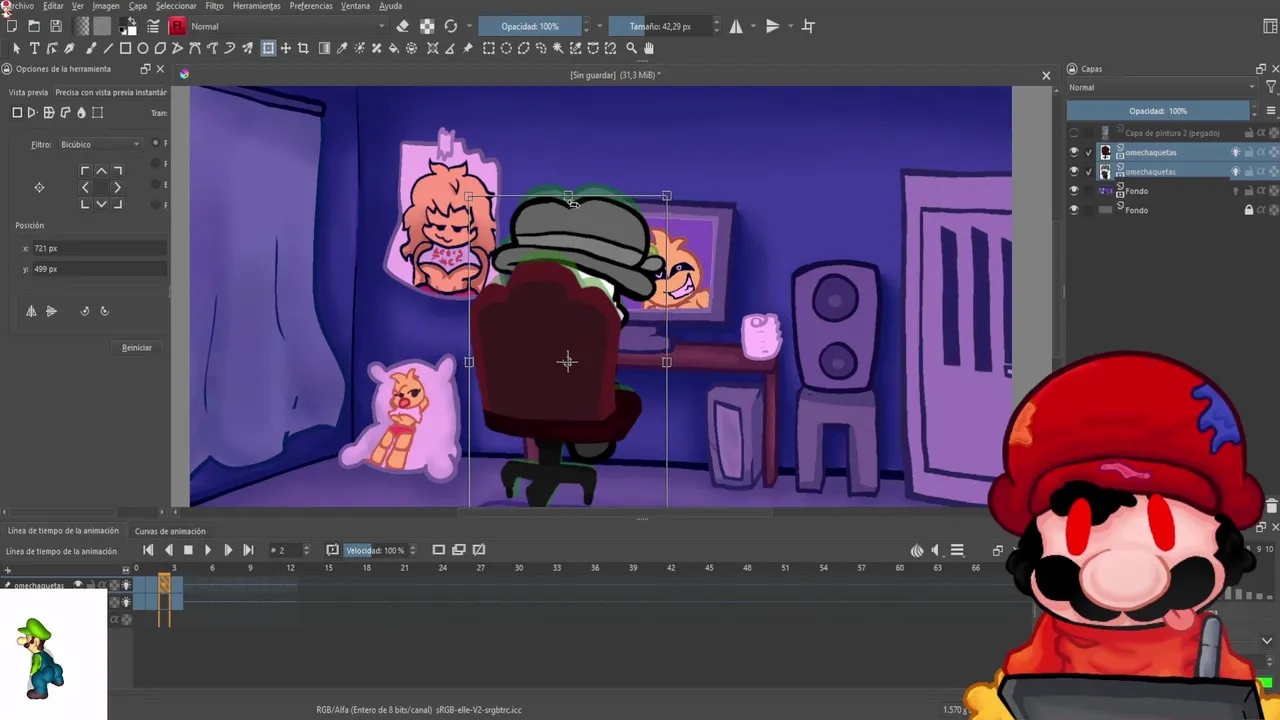Open the layers panel options menu

(x=1271, y=111)
